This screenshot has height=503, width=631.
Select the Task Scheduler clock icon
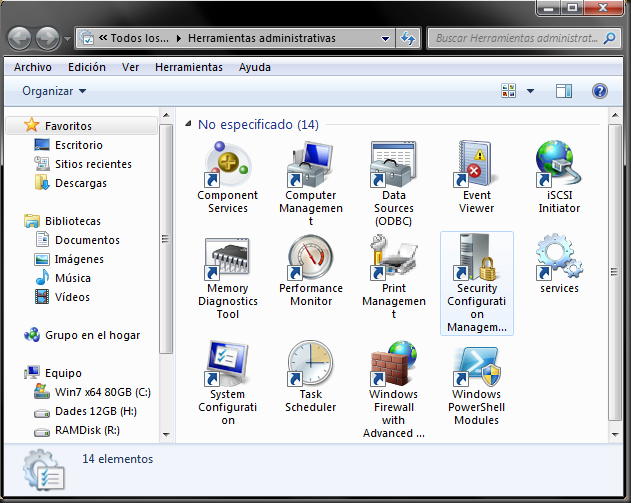pyautogui.click(x=310, y=364)
